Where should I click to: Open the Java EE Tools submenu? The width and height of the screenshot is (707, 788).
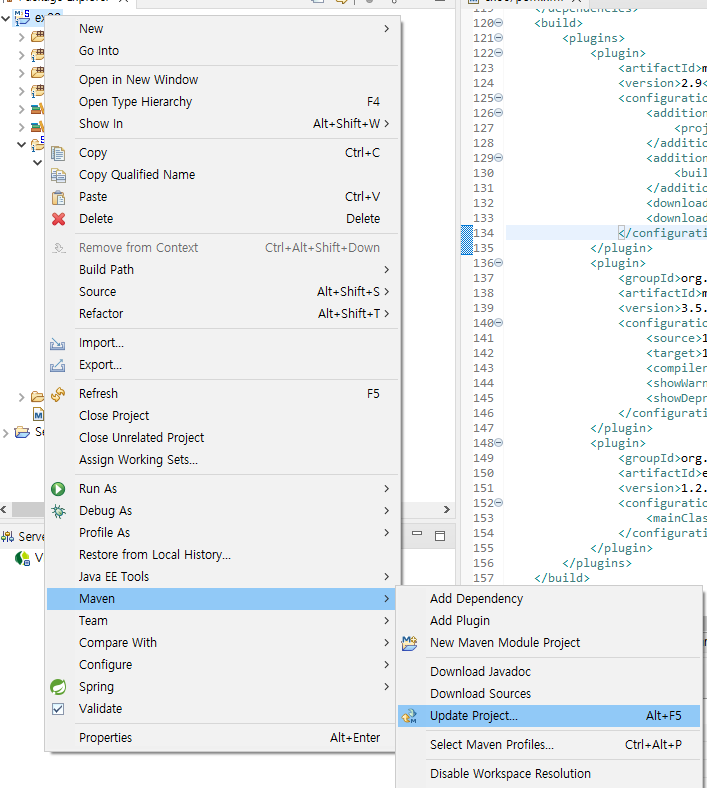pyautogui.click(x=222, y=577)
